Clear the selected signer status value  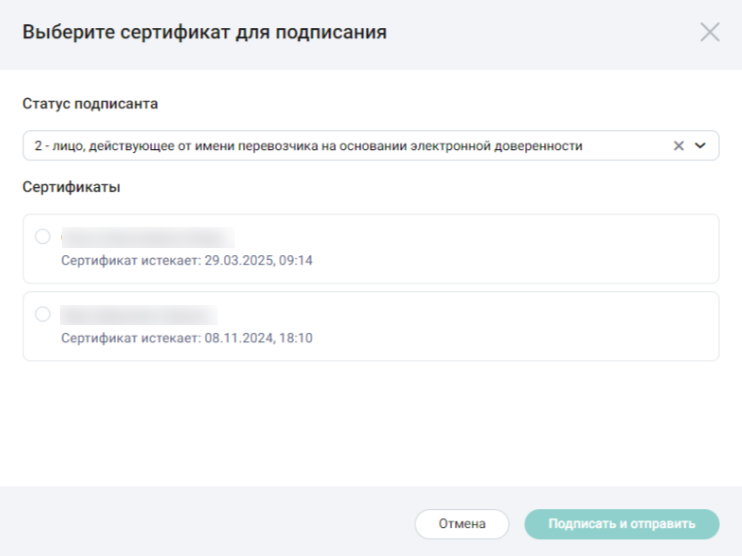click(679, 146)
